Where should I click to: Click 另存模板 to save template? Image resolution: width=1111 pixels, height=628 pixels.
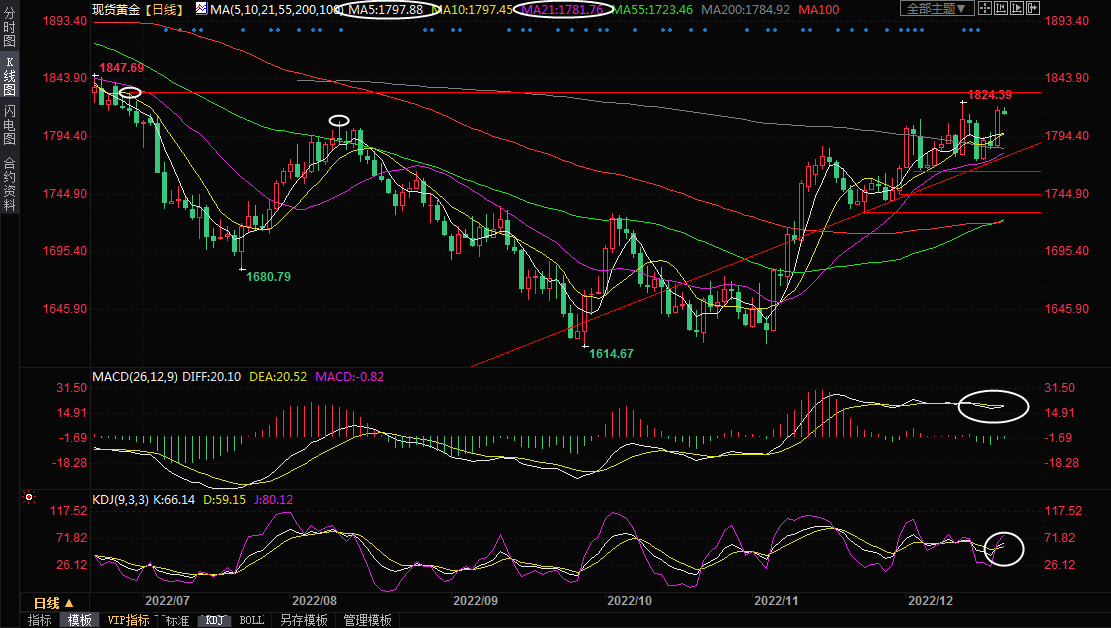304,620
